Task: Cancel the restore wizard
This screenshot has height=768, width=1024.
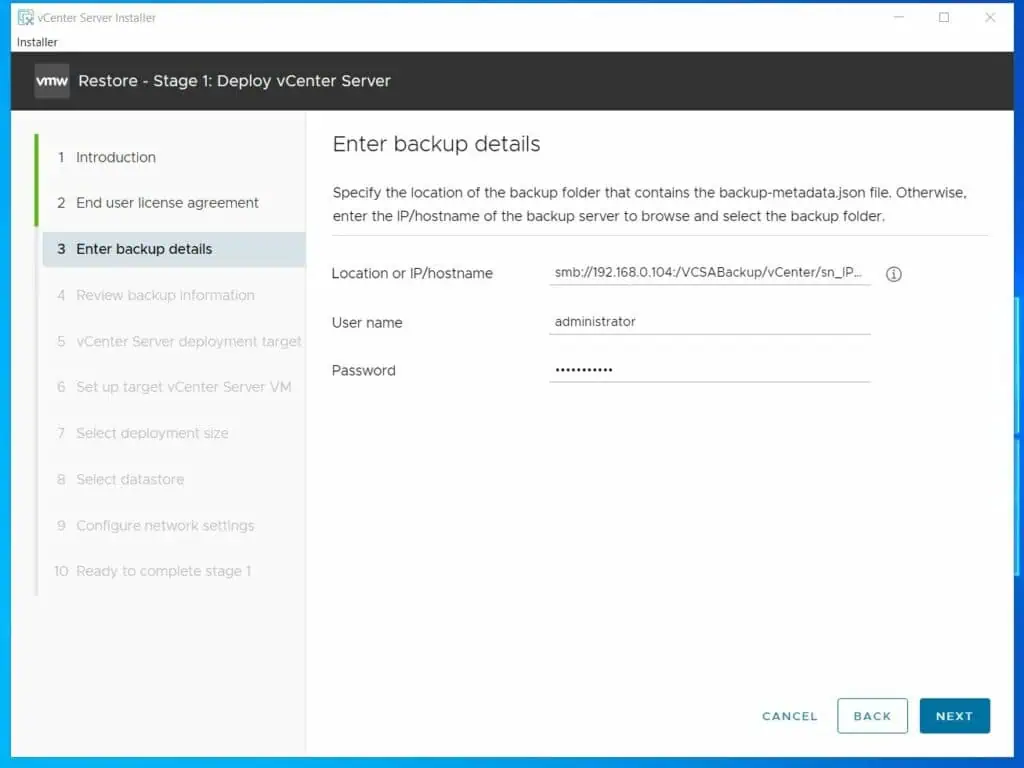Action: 790,716
